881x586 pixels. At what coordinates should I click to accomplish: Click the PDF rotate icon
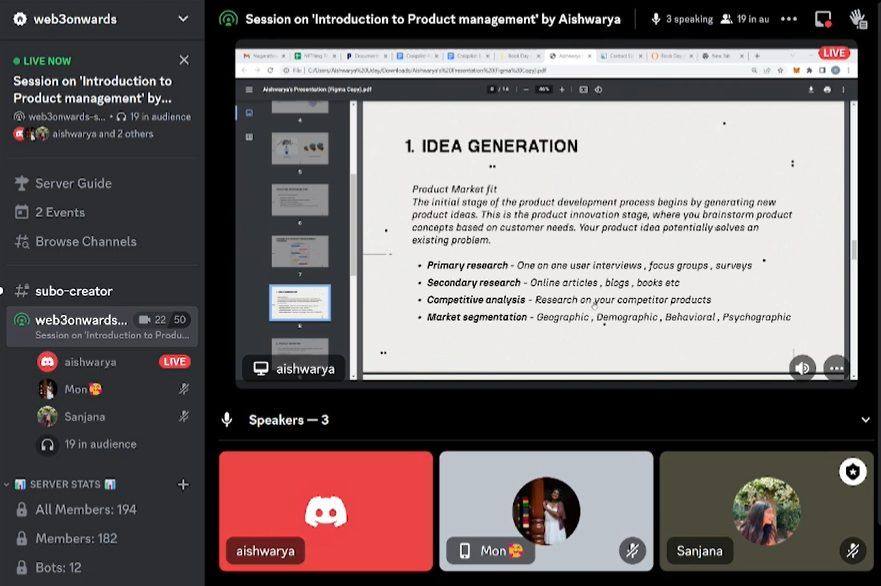[x=598, y=89]
